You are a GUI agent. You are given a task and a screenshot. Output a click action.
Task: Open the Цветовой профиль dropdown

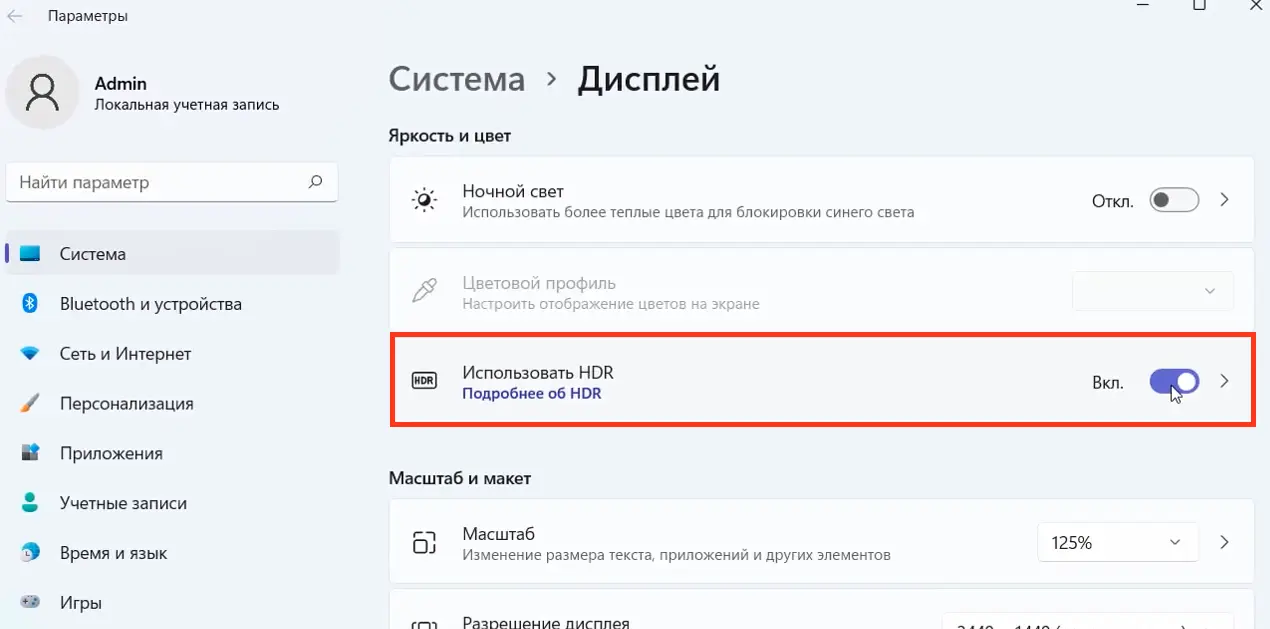1153,291
